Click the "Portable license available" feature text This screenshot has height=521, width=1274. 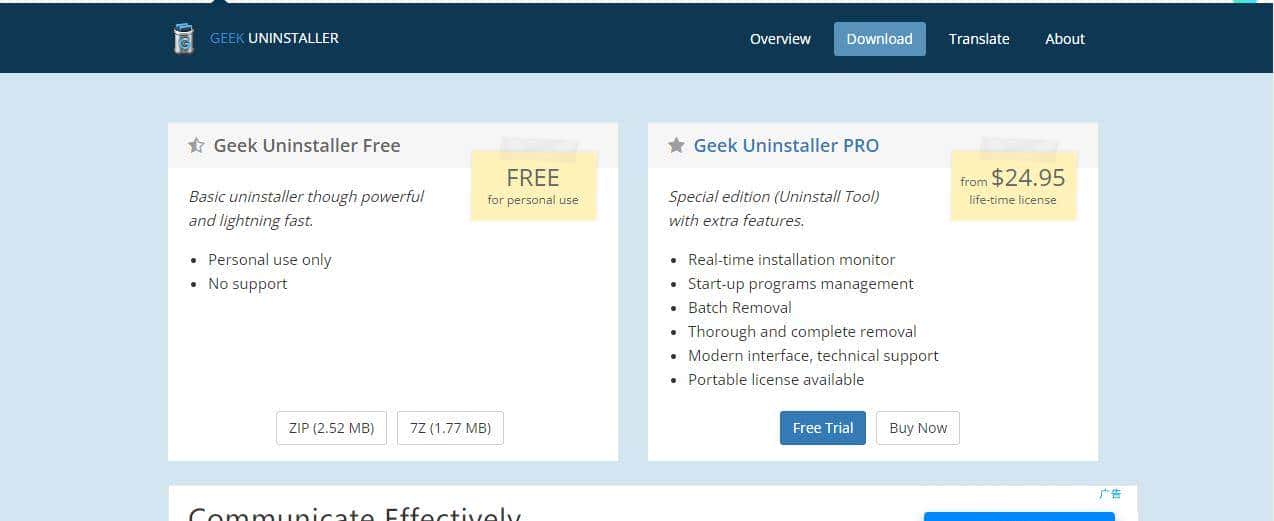tap(776, 380)
